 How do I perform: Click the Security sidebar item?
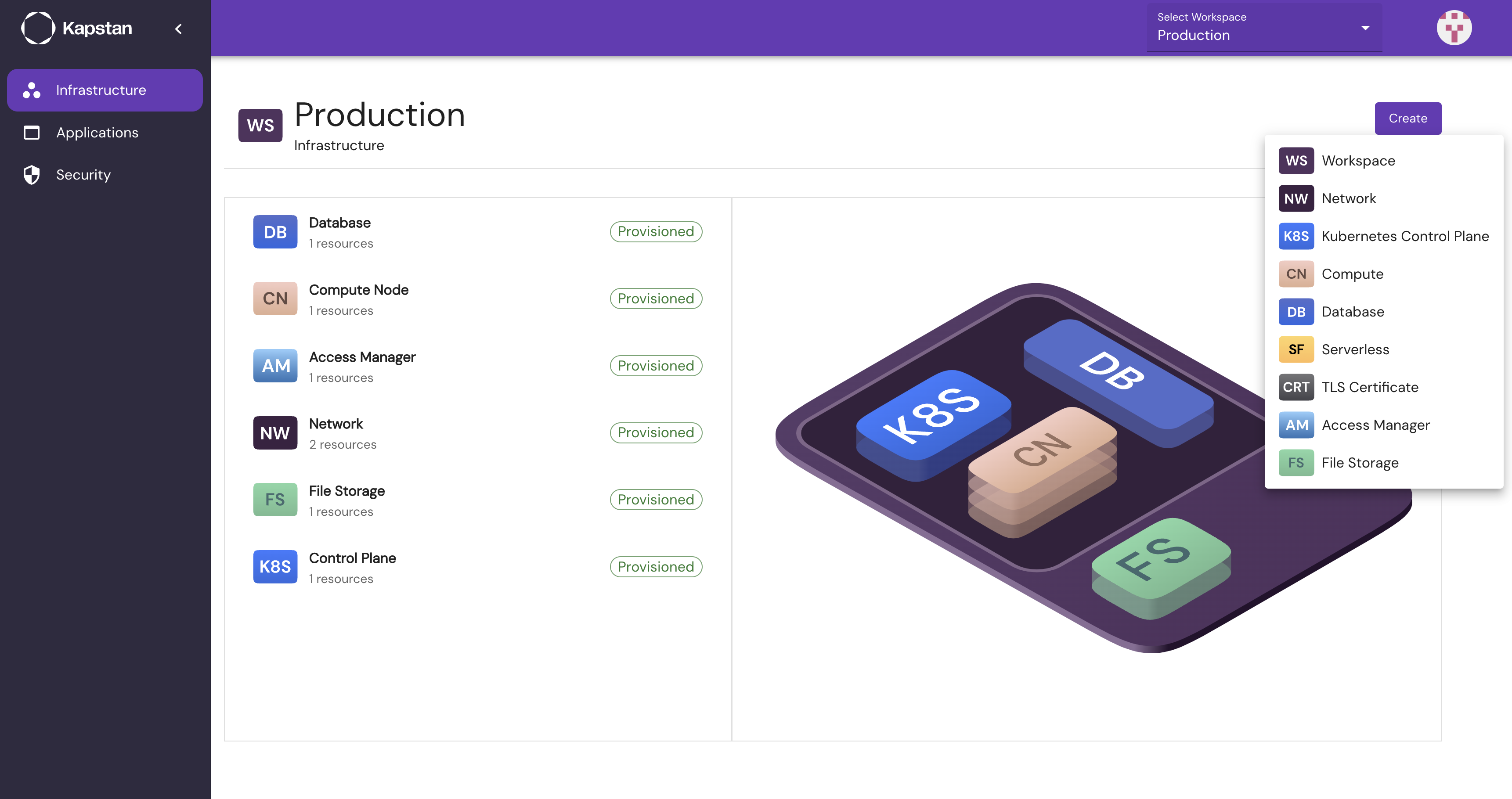83,174
